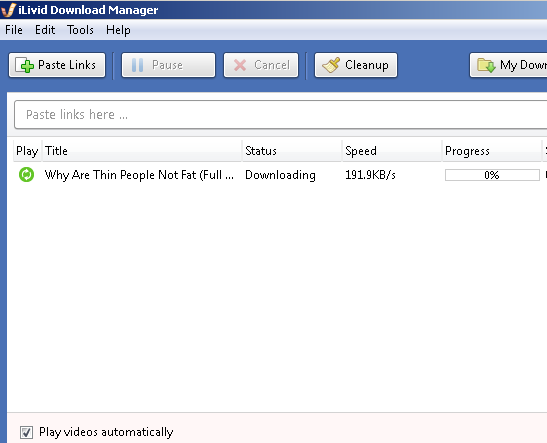This screenshot has height=443, width=547.
Task: Click the Cleanup button
Action: pyautogui.click(x=356, y=65)
